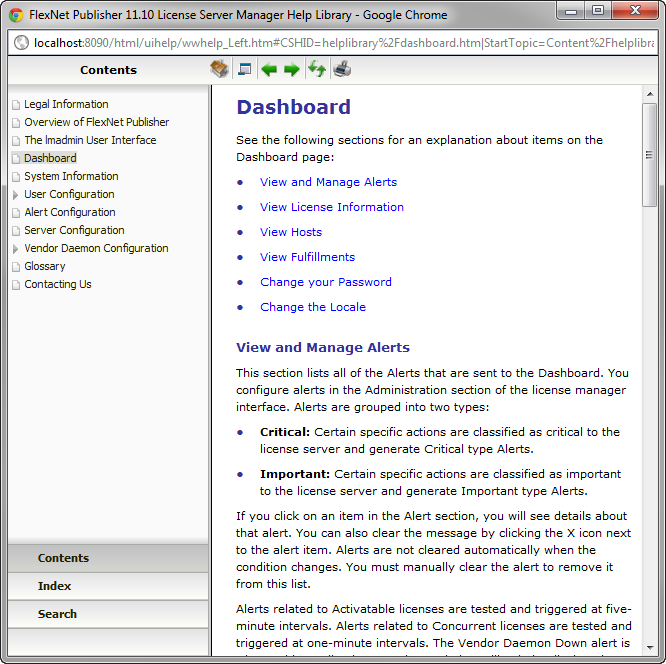666x664 pixels.
Task: Switch to the Search tab
Action: click(x=108, y=614)
